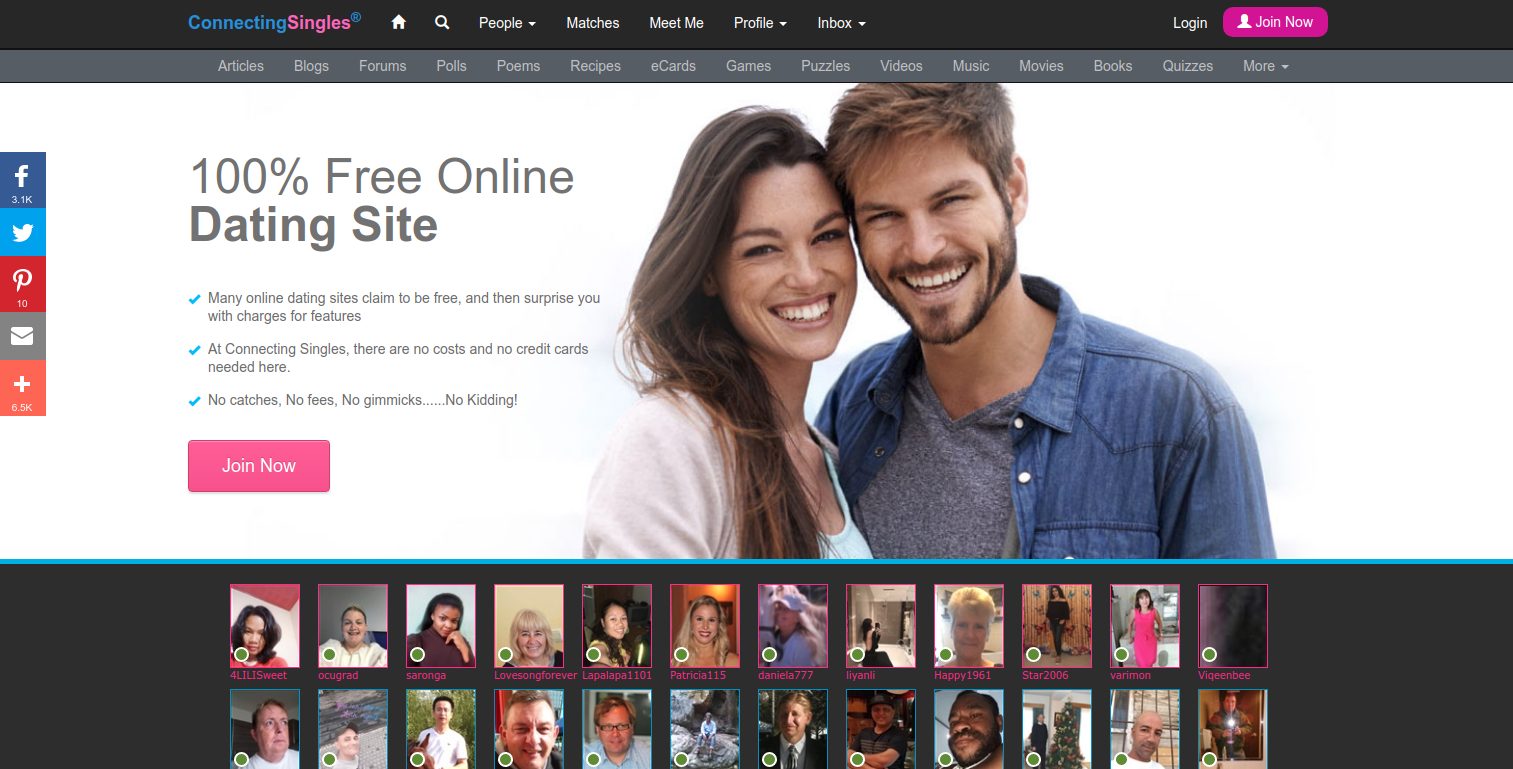Expand the Inbox dropdown menu
Image resolution: width=1513 pixels, height=769 pixels.
coord(841,23)
